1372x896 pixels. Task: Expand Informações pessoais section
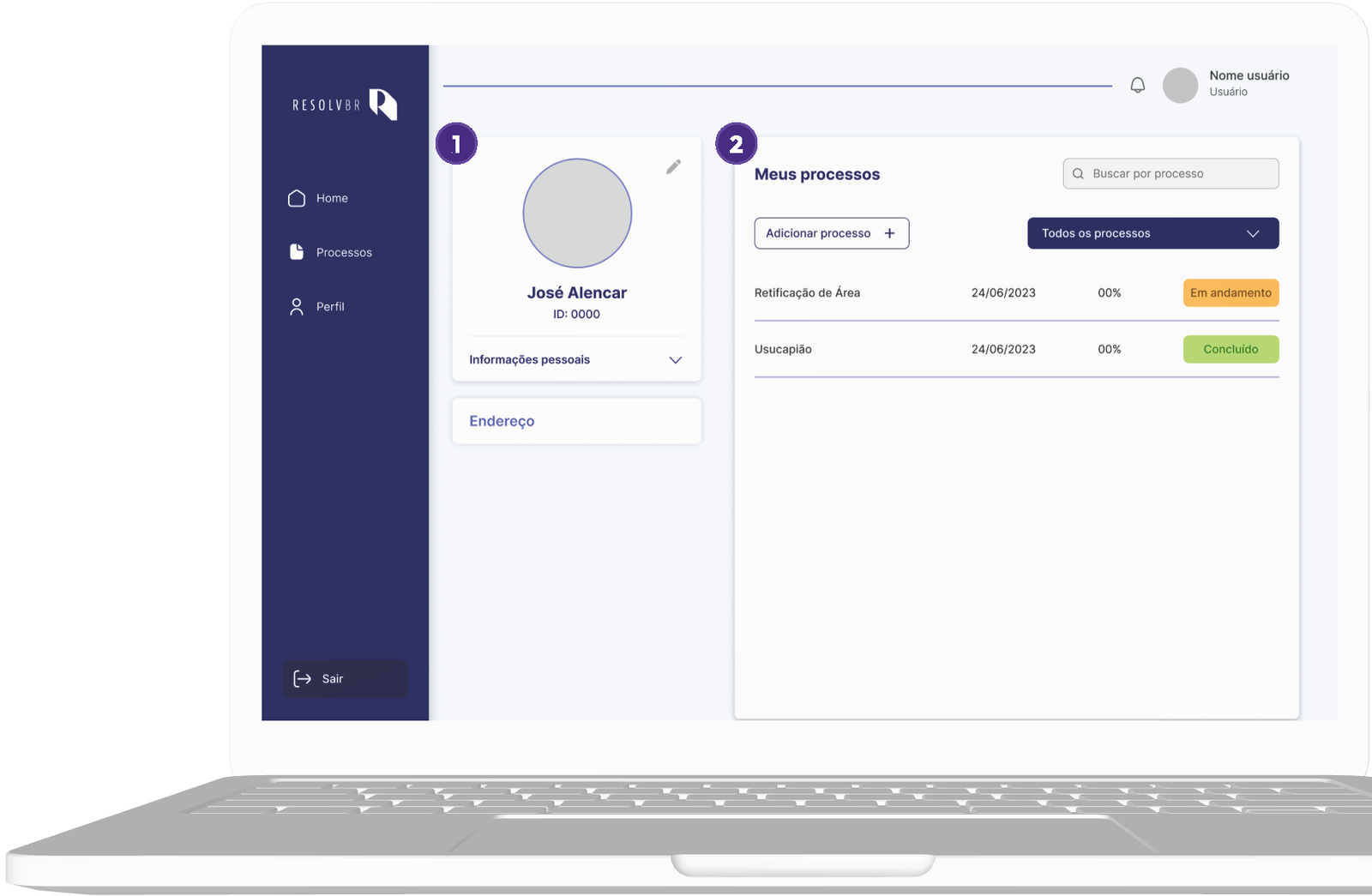tap(576, 359)
